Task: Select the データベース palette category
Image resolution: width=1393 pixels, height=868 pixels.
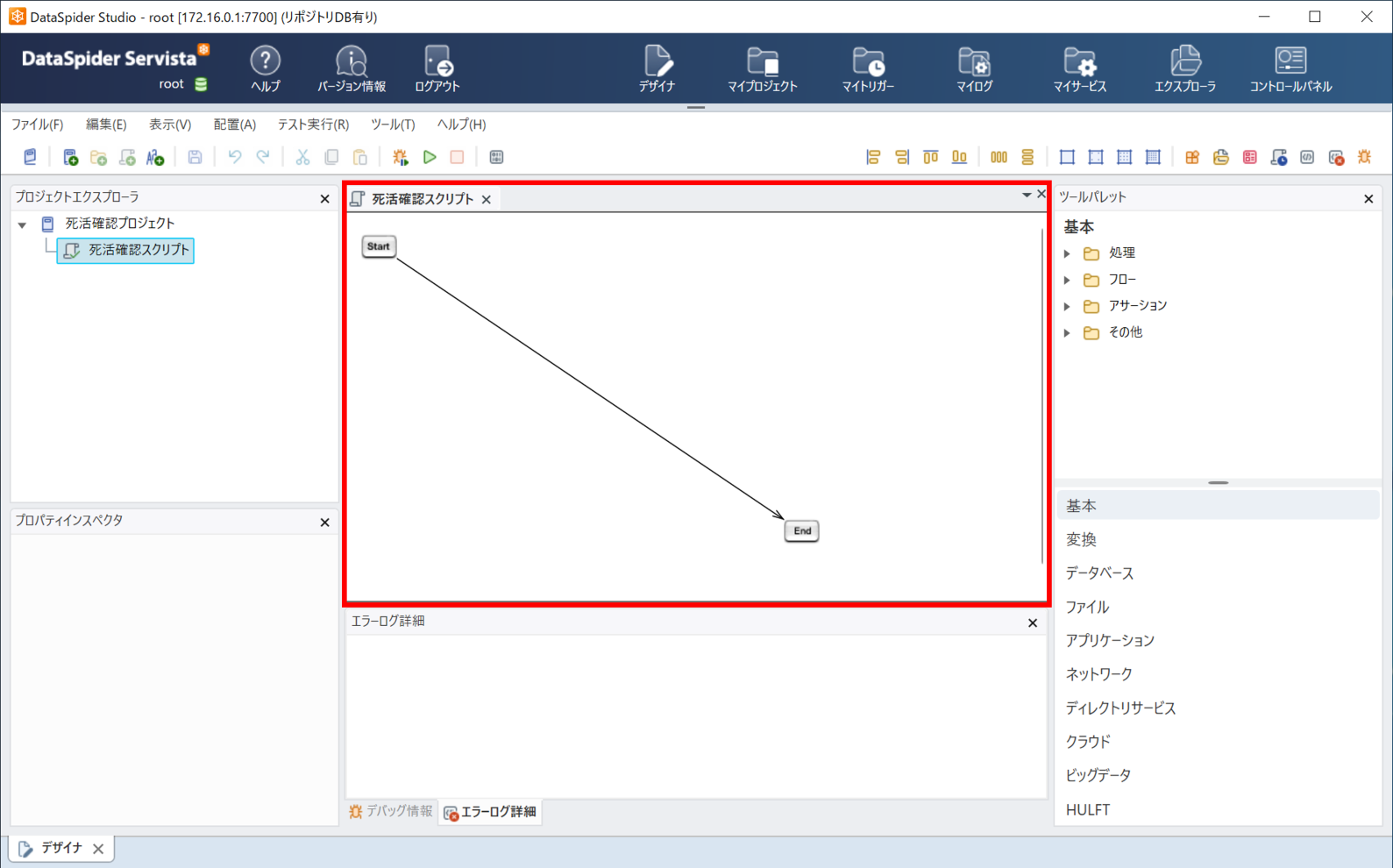Action: (1218, 573)
